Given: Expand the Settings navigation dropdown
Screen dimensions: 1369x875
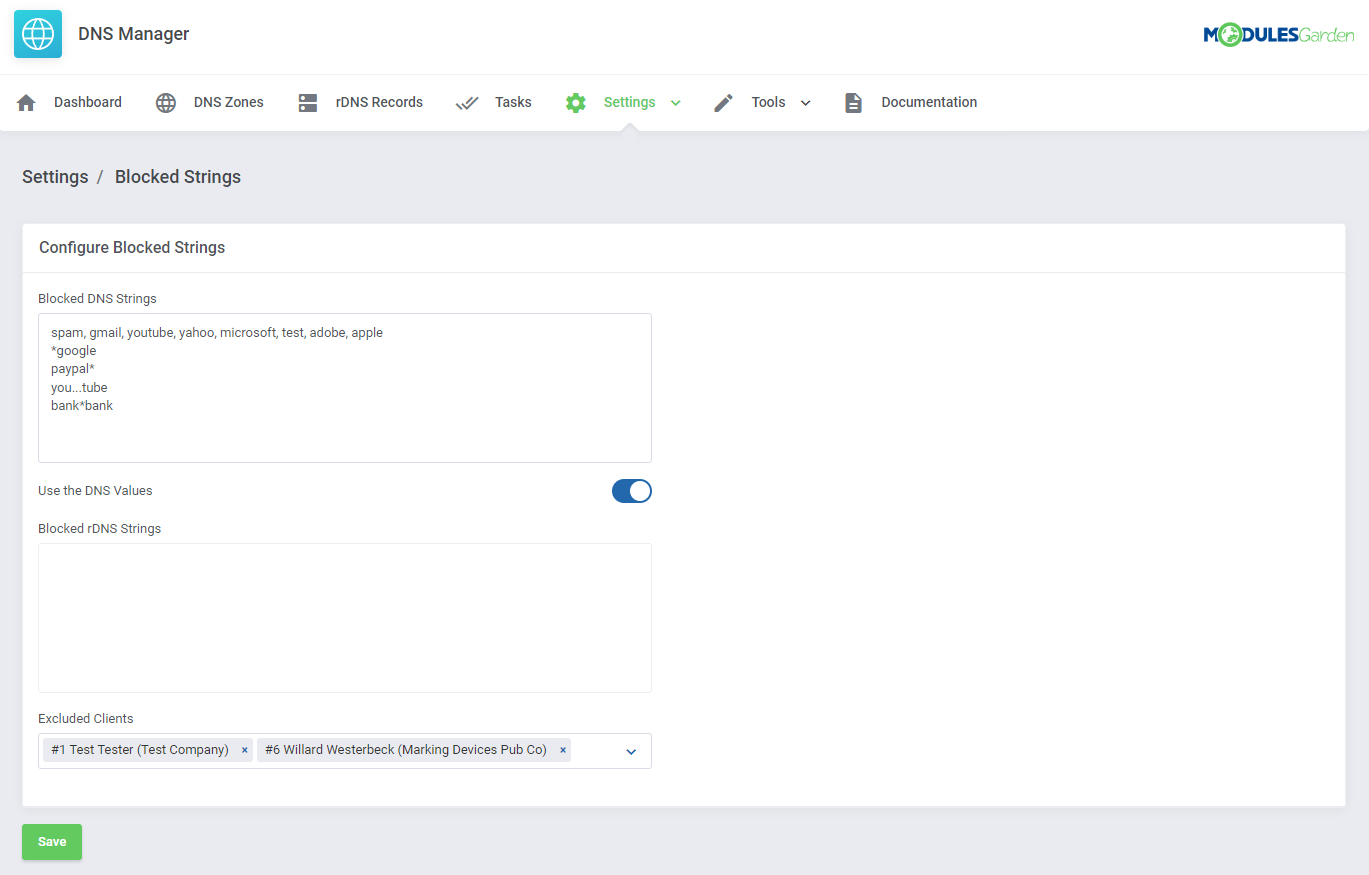Looking at the screenshot, I should (x=675, y=101).
